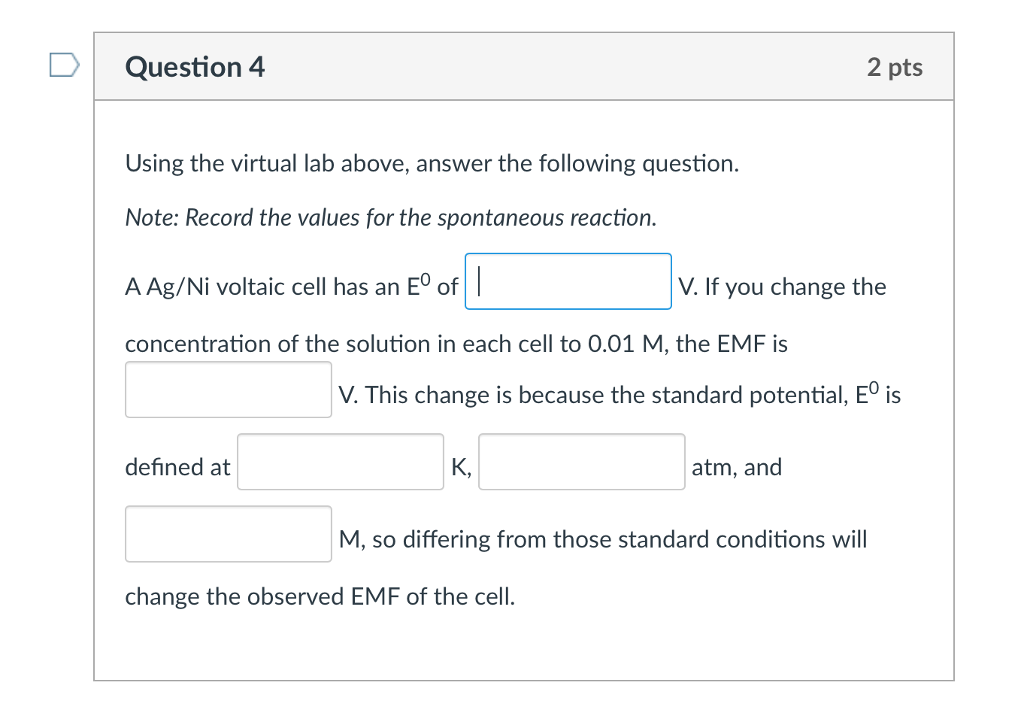Image resolution: width=1024 pixels, height=725 pixels.
Task: Click the 'Question 4' heading
Action: pos(195,67)
